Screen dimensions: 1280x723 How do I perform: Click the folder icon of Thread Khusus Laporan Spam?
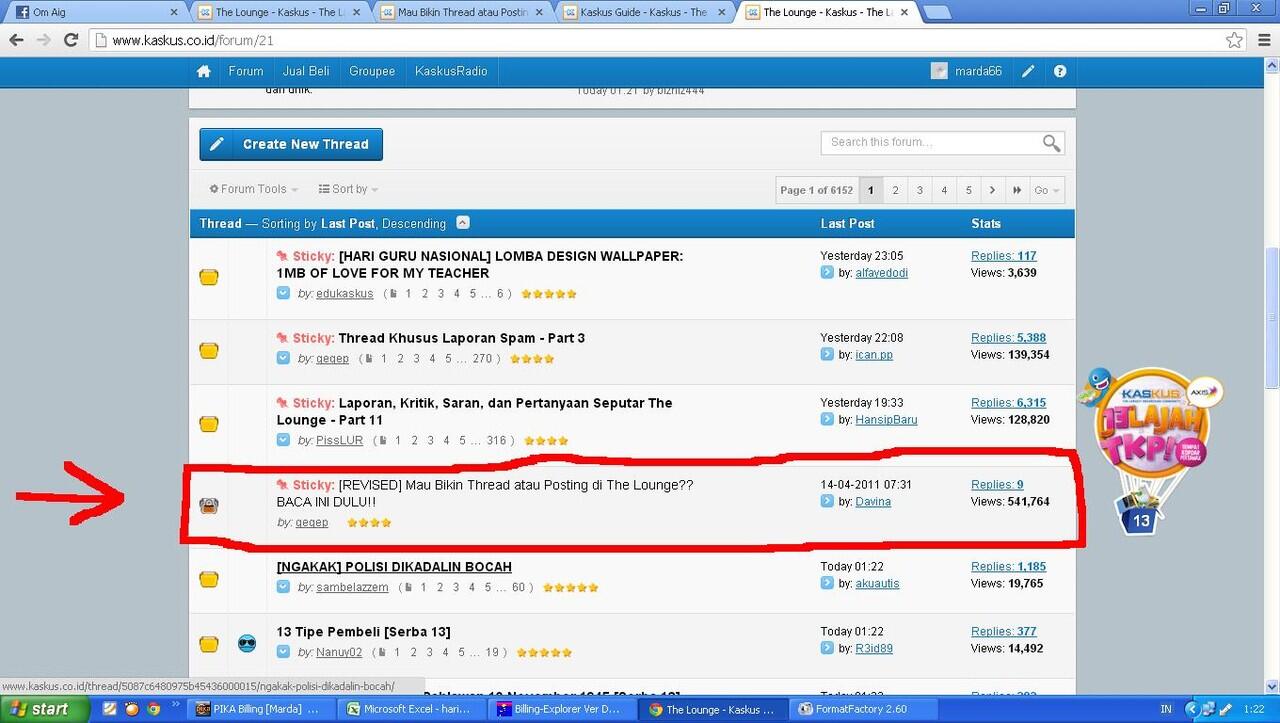coord(208,351)
